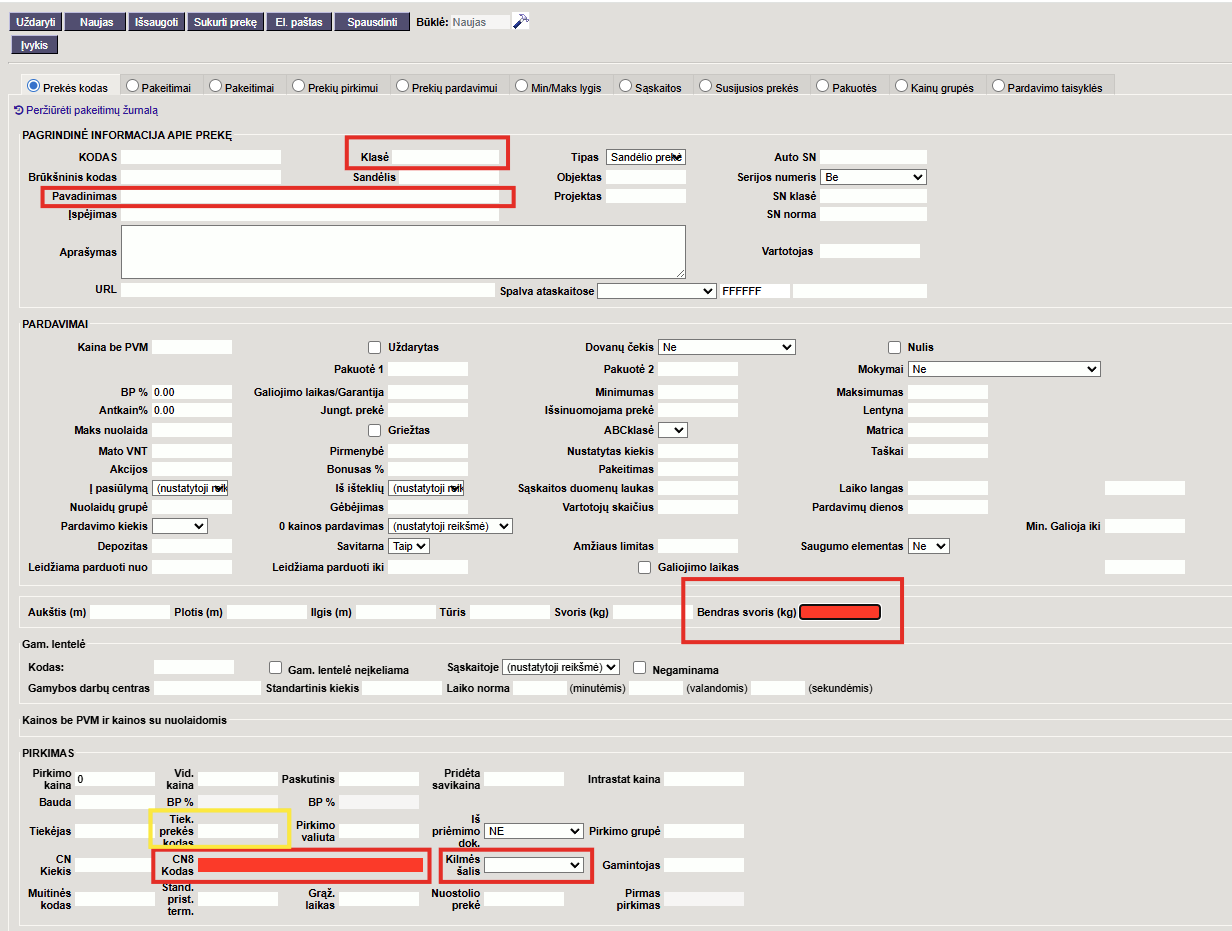Click the URL input field

pyautogui.click(x=309, y=291)
